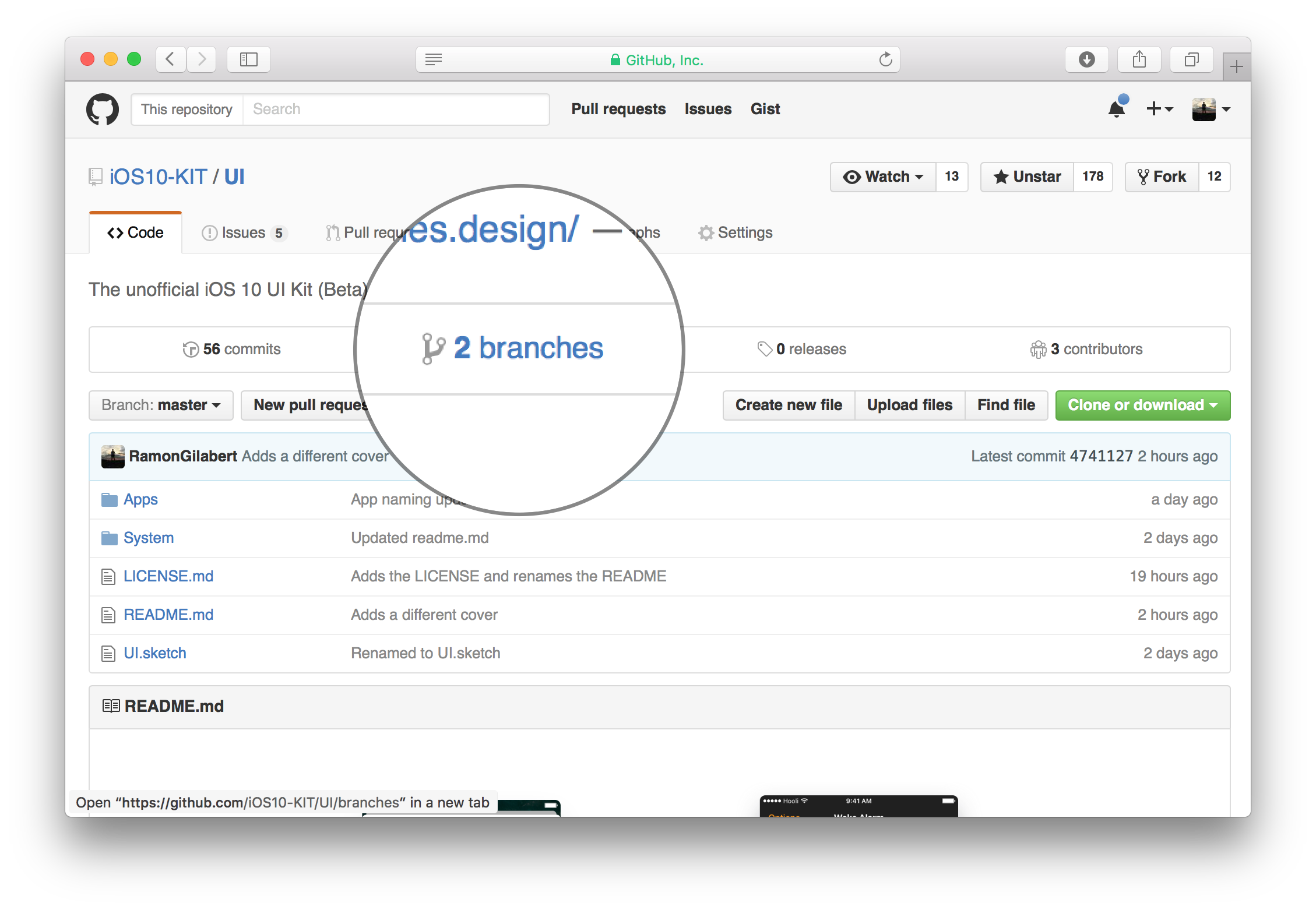Image resolution: width=1316 pixels, height=910 pixels.
Task: Click the repository search field
Action: 395,109
